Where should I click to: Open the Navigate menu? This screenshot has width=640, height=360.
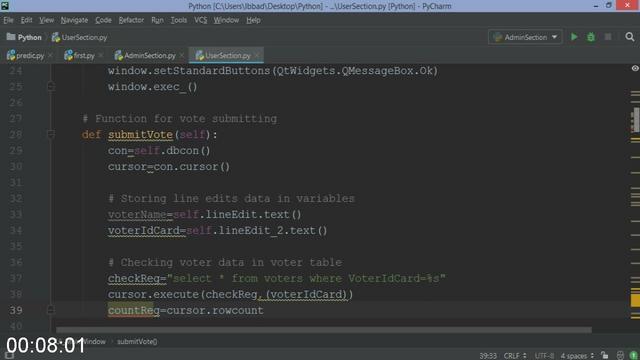click(74, 20)
